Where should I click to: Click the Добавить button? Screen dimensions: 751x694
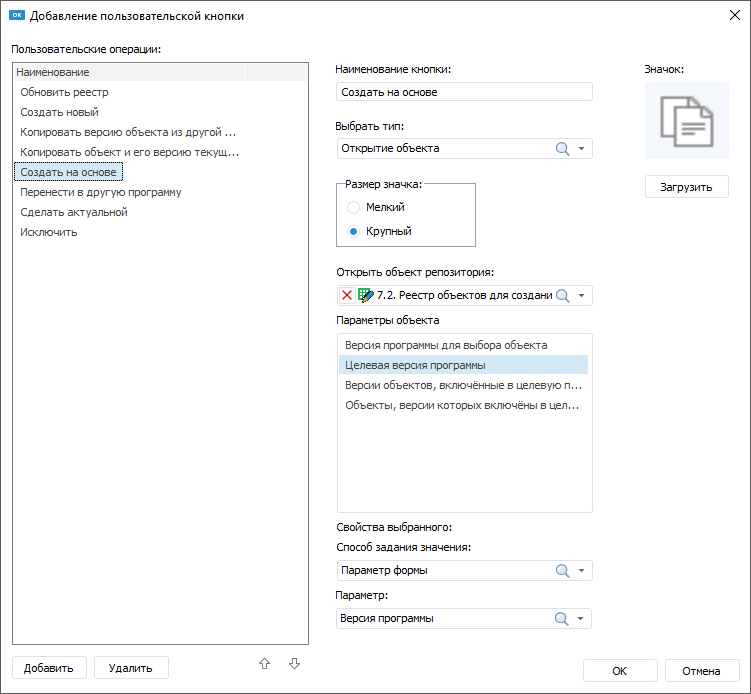click(49, 667)
